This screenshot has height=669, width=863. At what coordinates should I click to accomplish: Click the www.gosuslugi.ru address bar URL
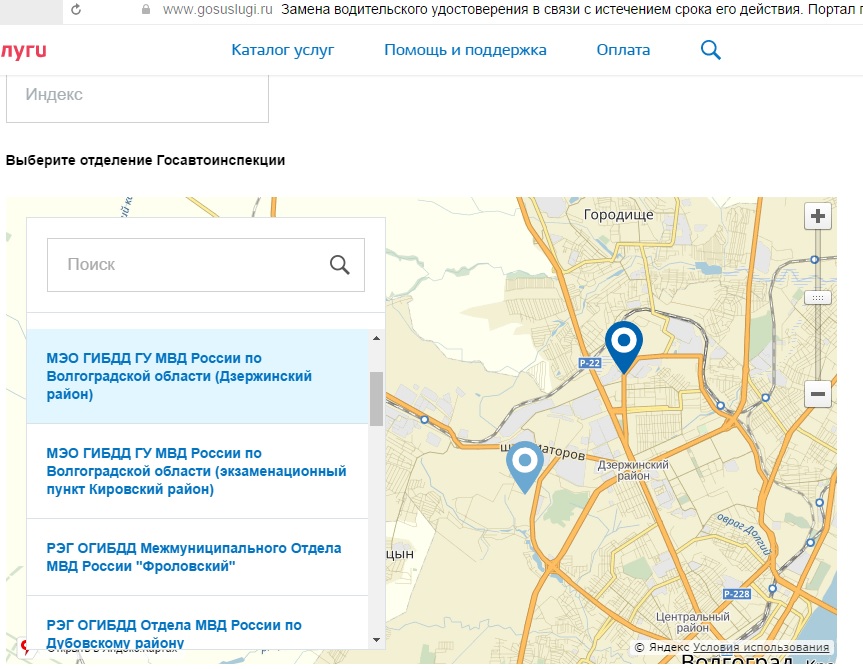(x=218, y=9)
